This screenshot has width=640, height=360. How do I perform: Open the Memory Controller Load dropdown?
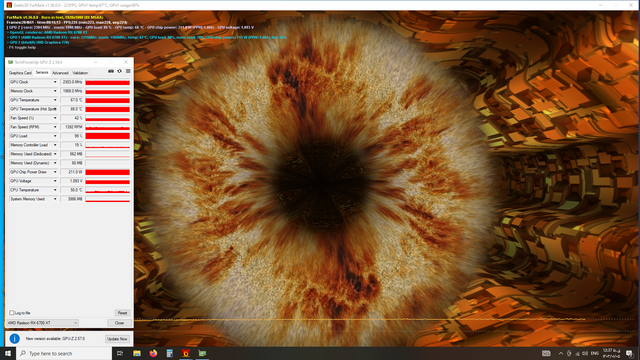coord(55,145)
